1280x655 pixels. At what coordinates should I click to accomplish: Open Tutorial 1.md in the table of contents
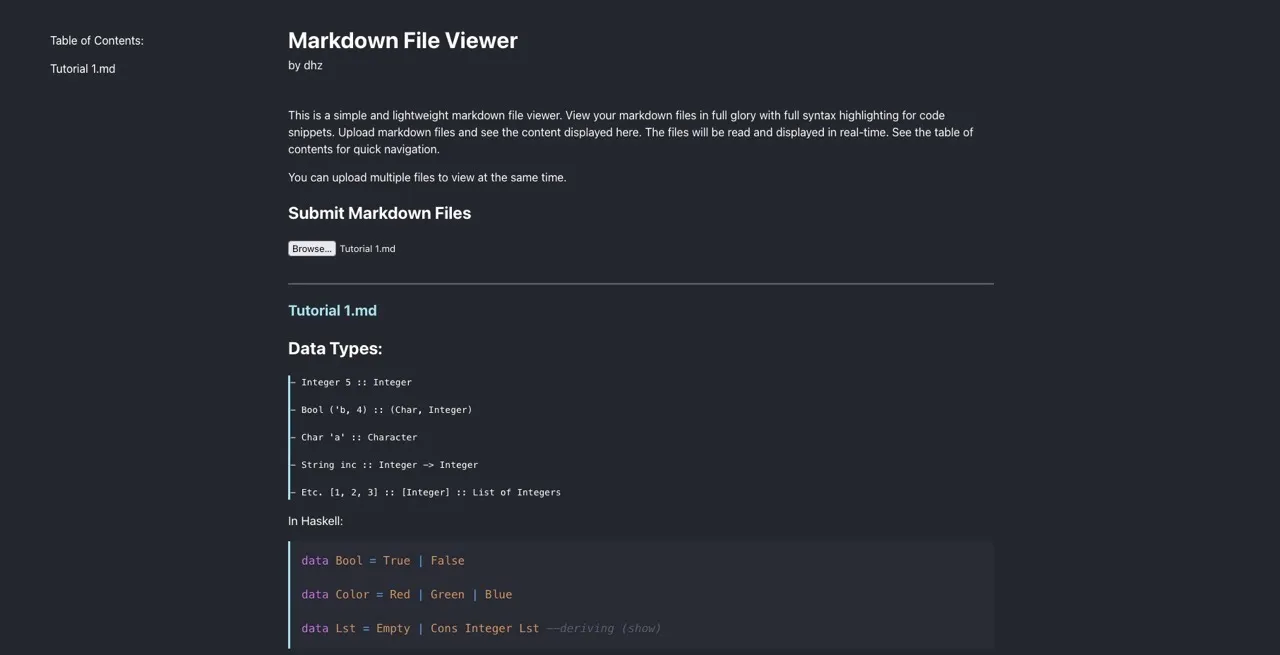[83, 69]
